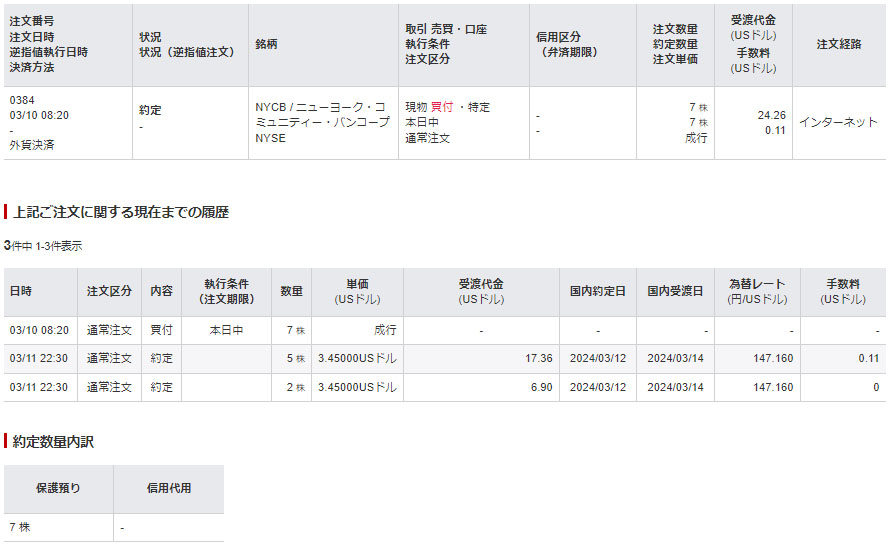Click the 国内約定日 column header
Image resolution: width=889 pixels, height=546 pixels.
coord(598,291)
